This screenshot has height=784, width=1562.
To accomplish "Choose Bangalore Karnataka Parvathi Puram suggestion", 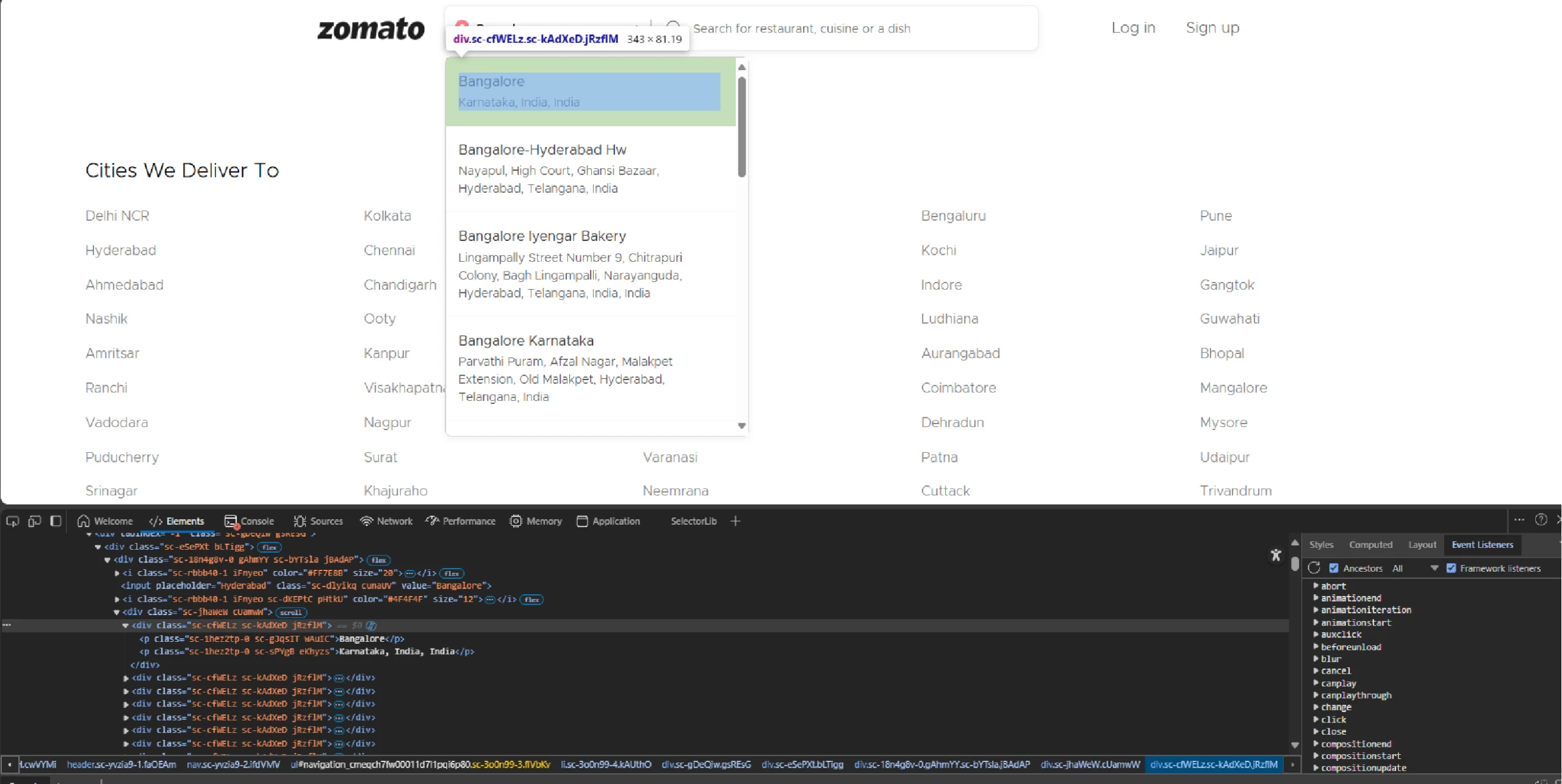I will click(589, 369).
